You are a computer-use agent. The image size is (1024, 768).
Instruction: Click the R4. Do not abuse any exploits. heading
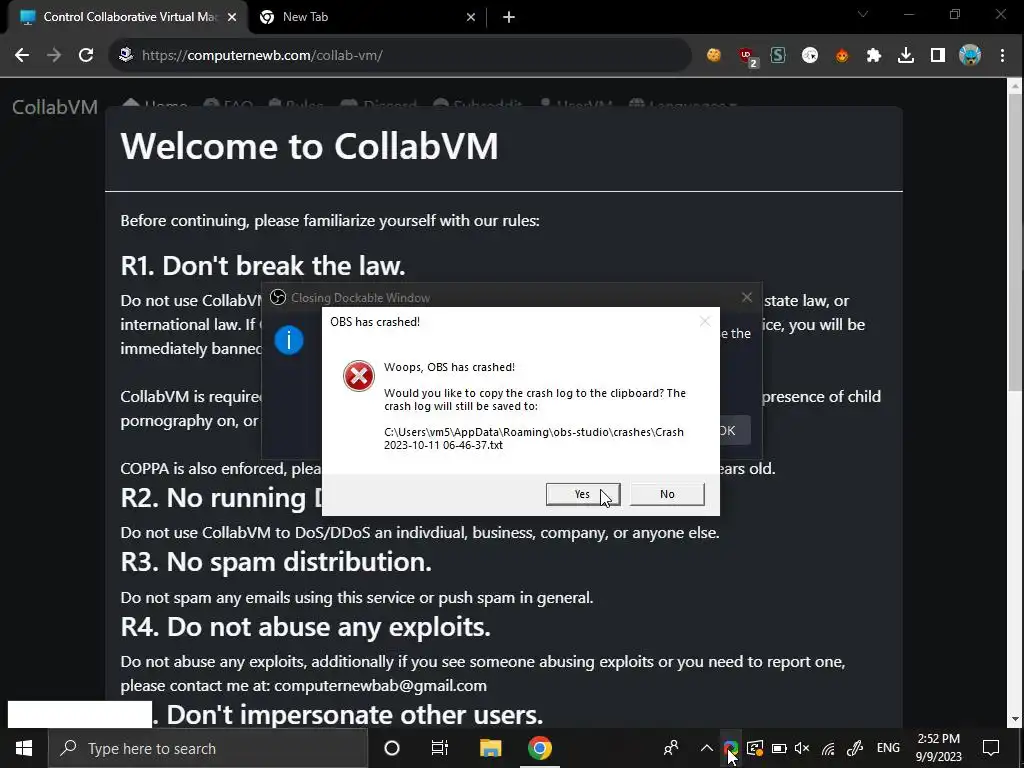click(x=306, y=627)
